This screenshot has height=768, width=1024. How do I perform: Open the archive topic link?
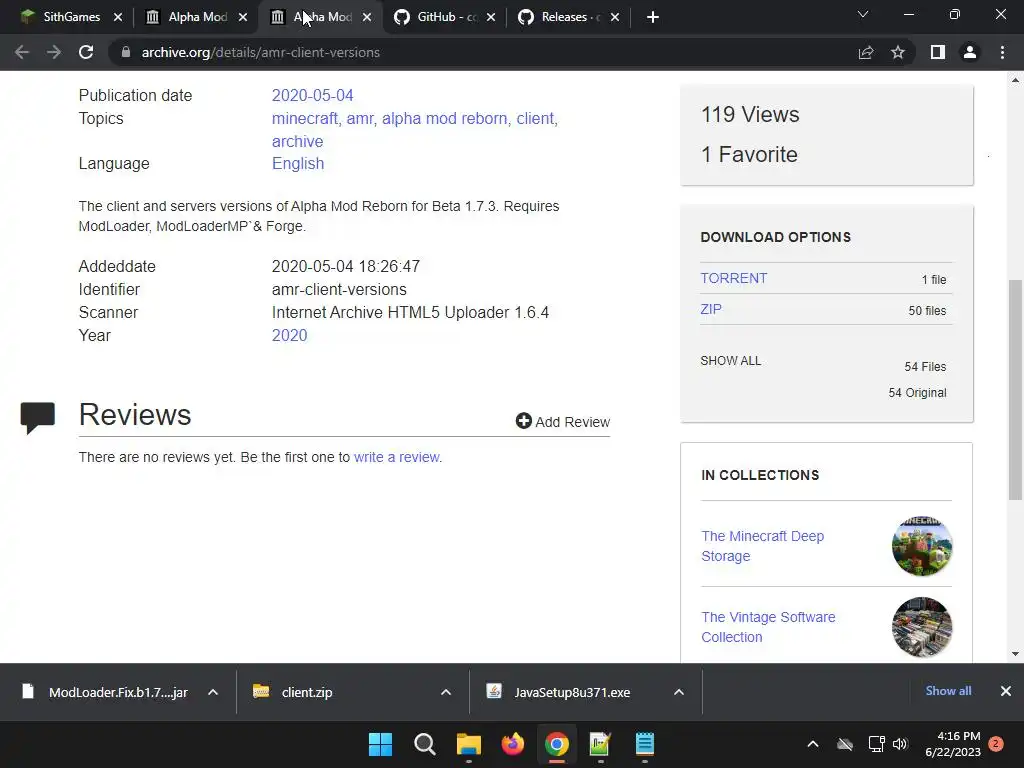pos(297,141)
